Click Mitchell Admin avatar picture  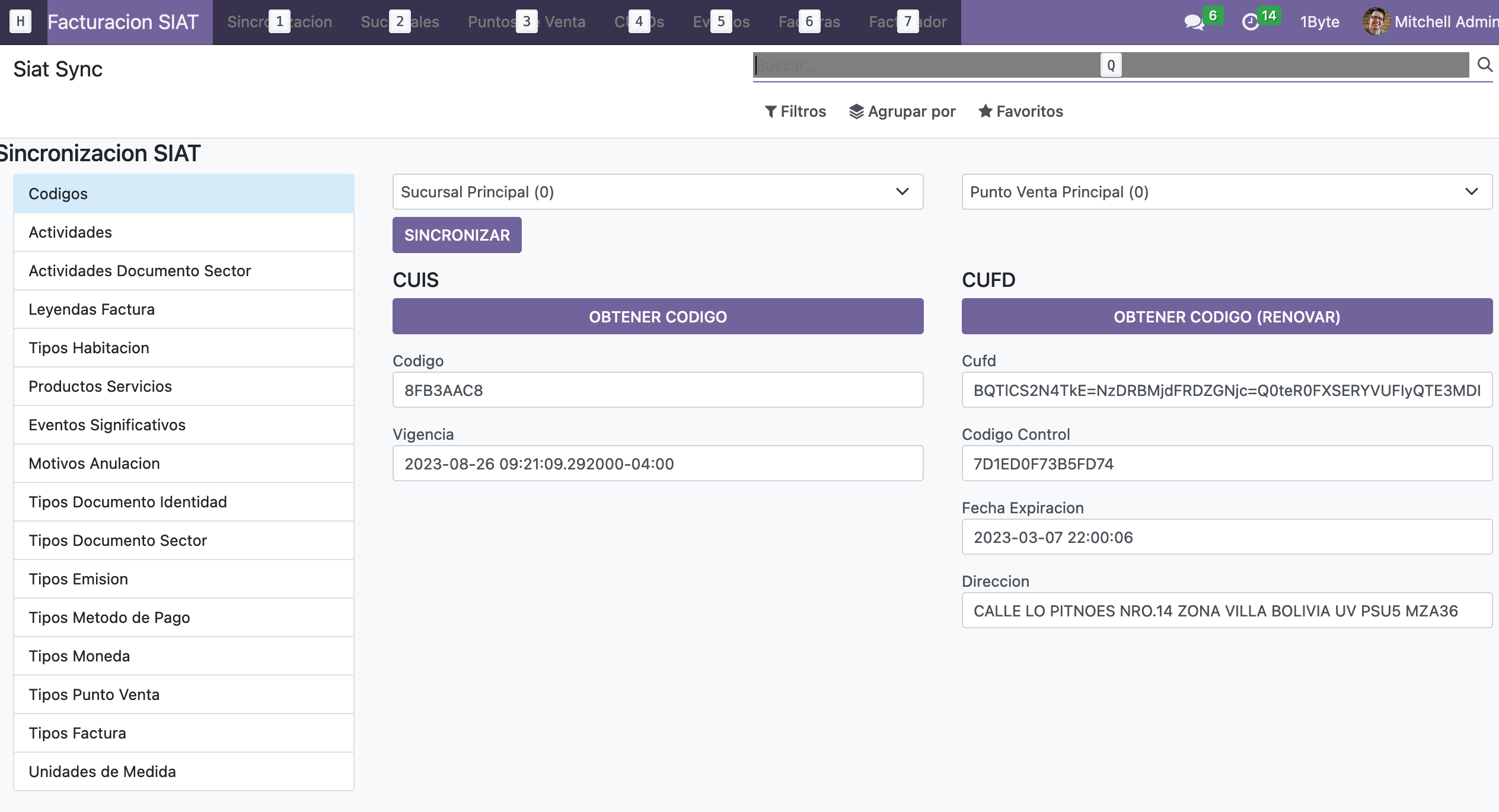1376,22
